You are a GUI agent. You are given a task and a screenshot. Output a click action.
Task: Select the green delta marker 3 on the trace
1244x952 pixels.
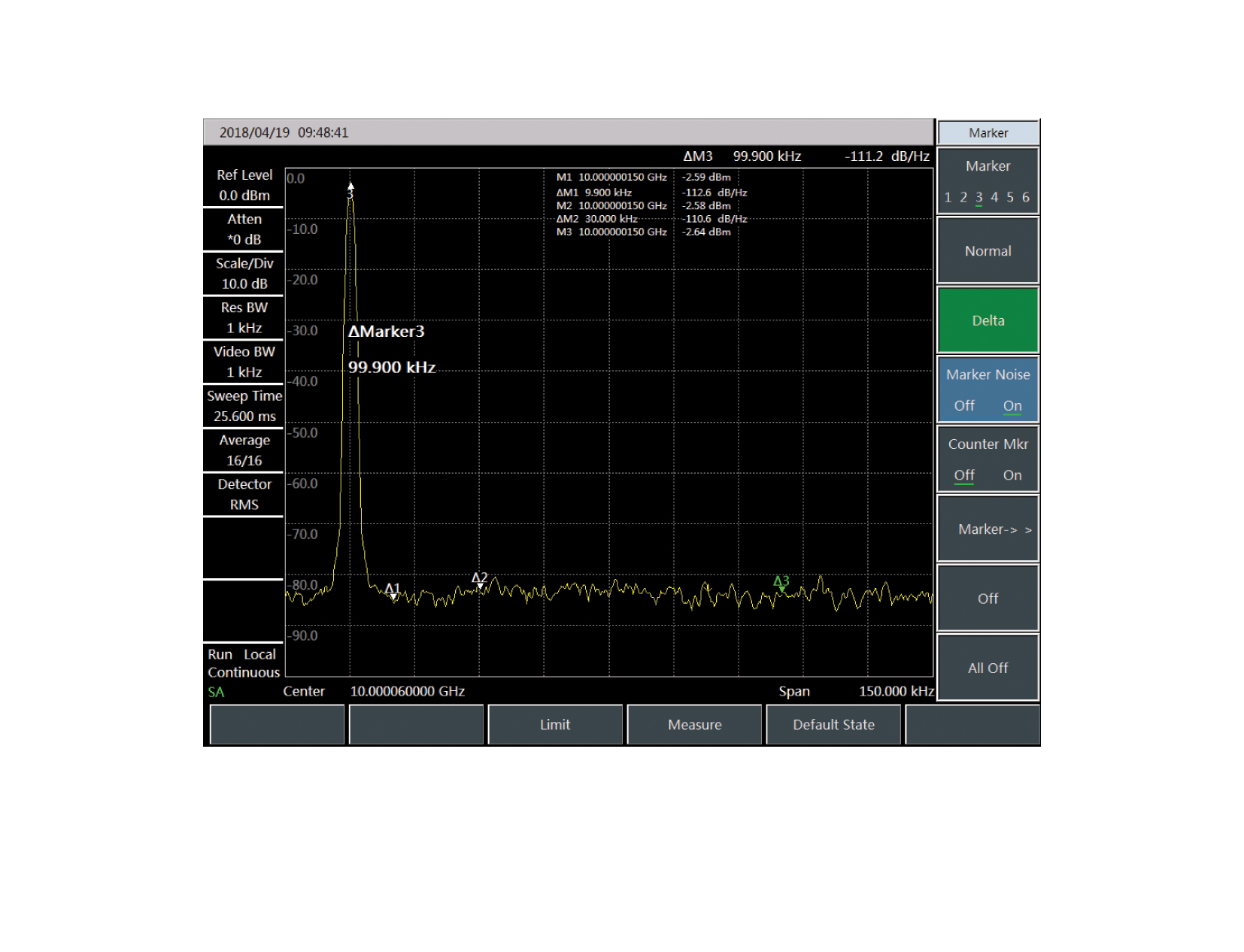[781, 584]
